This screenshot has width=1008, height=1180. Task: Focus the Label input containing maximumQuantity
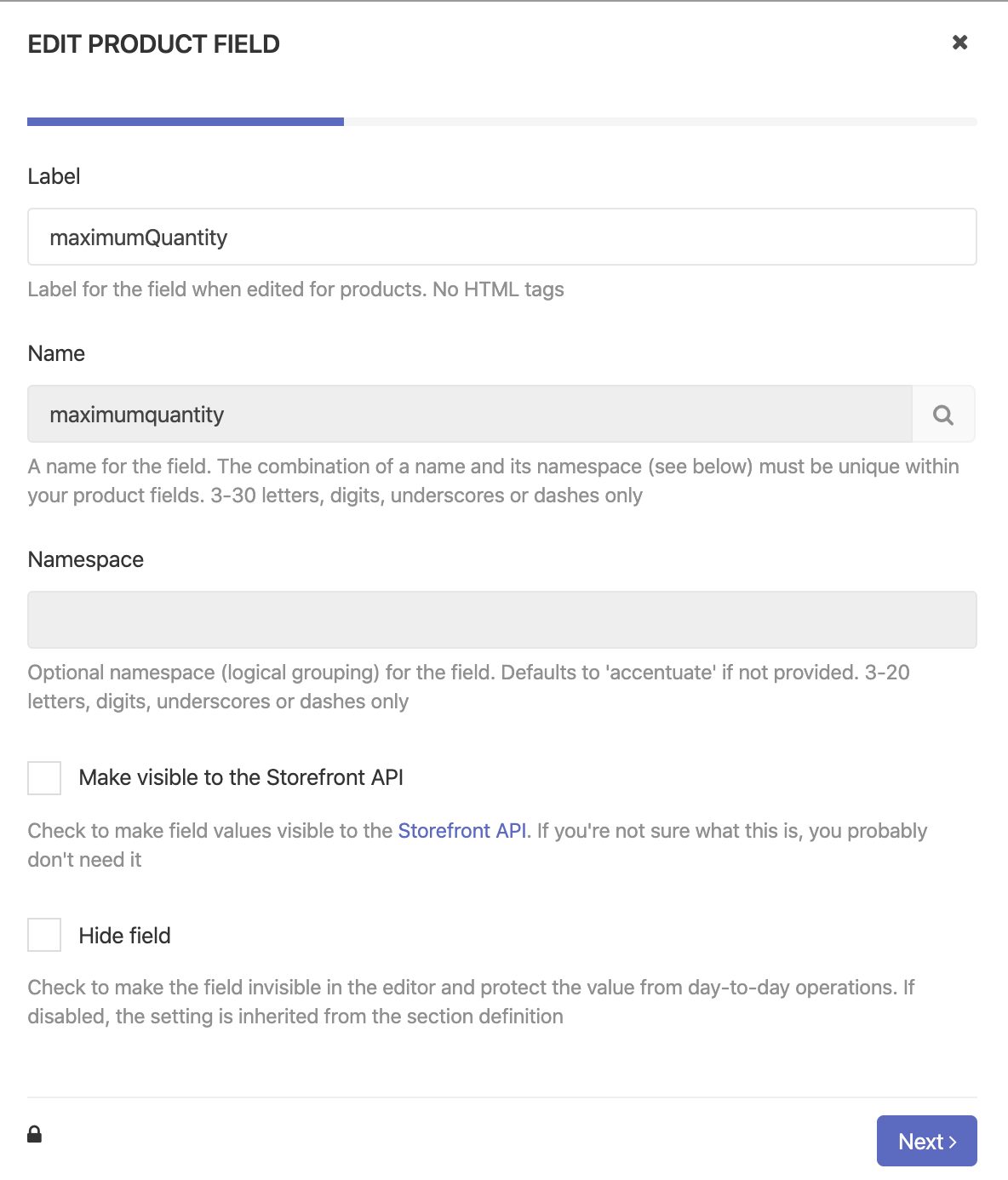coord(501,238)
